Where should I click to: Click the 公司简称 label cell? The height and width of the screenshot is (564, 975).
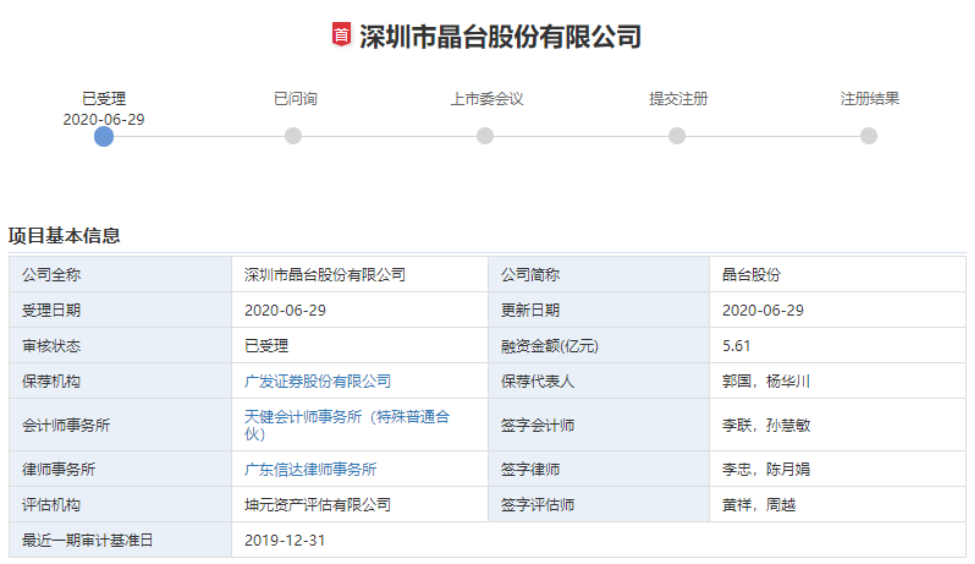point(599,275)
